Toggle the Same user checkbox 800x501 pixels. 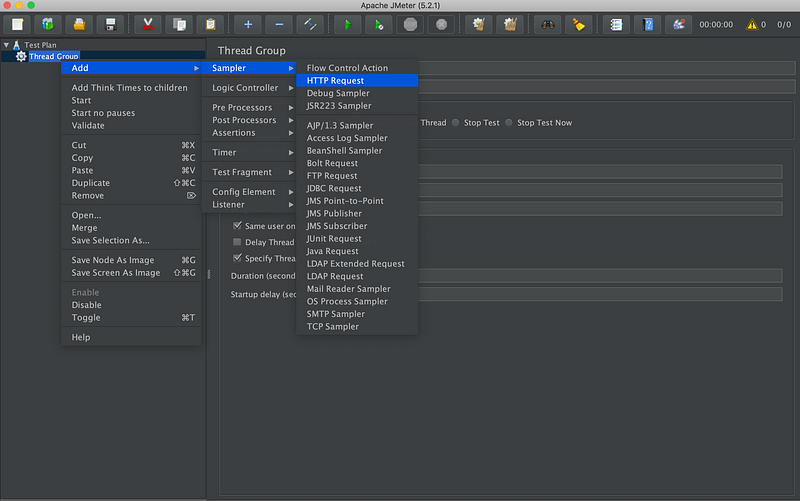pos(238,226)
